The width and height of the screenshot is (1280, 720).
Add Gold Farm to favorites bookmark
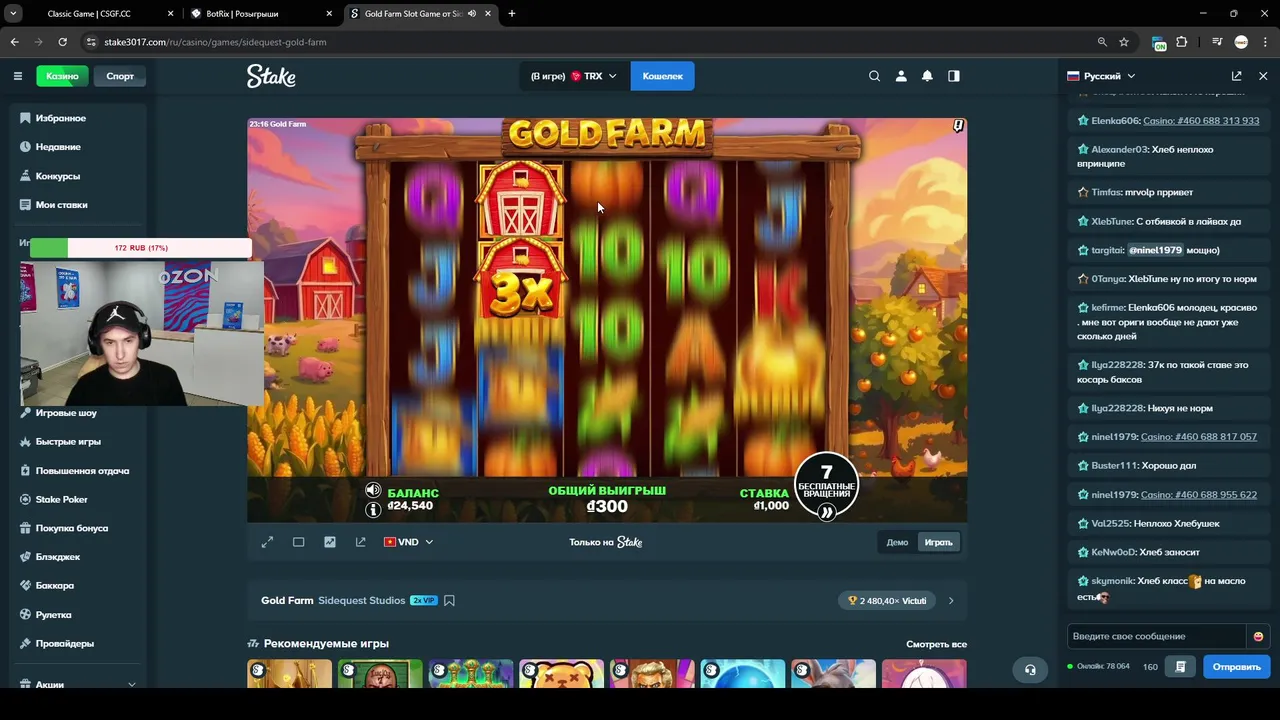pos(449,601)
